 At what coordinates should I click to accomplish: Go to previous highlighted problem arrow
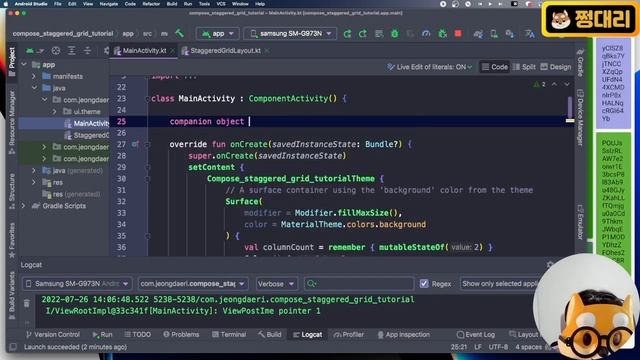pyautogui.click(x=554, y=84)
